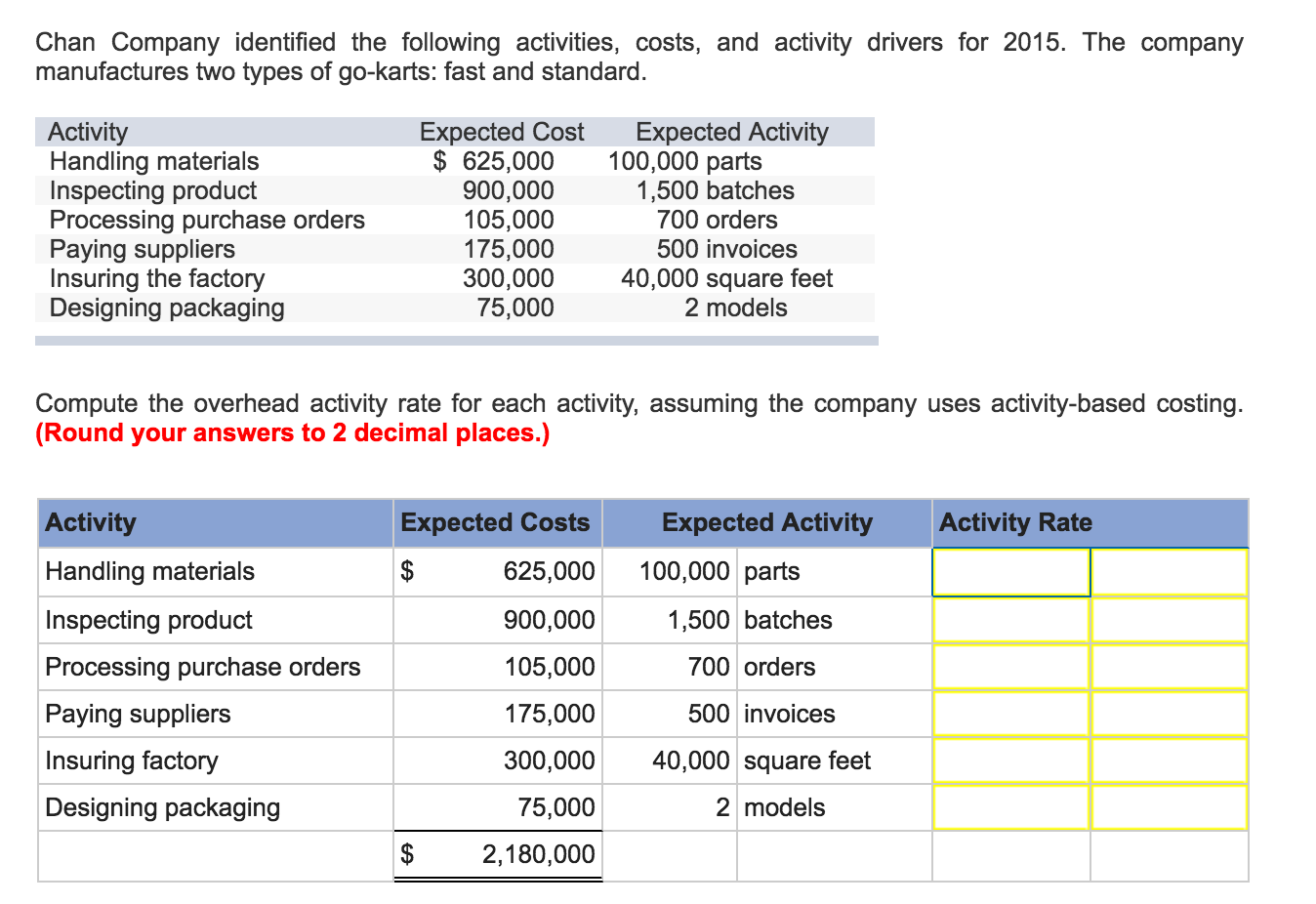Click the 500 invoices quantity cell

coord(670,714)
